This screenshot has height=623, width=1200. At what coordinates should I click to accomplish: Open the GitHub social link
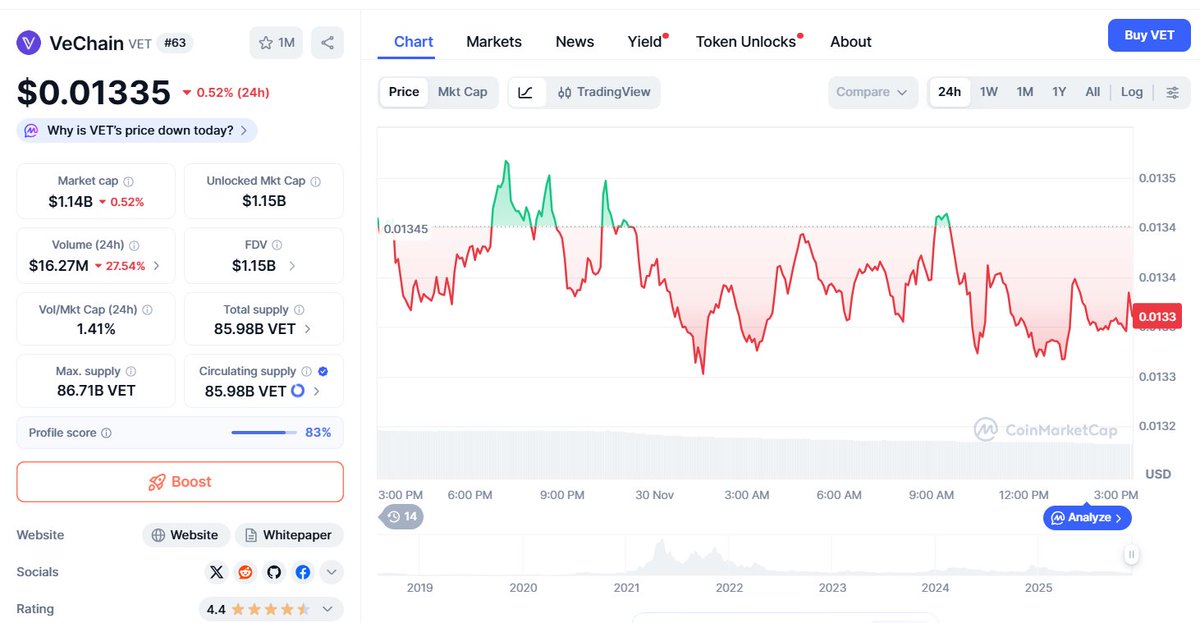click(x=274, y=572)
